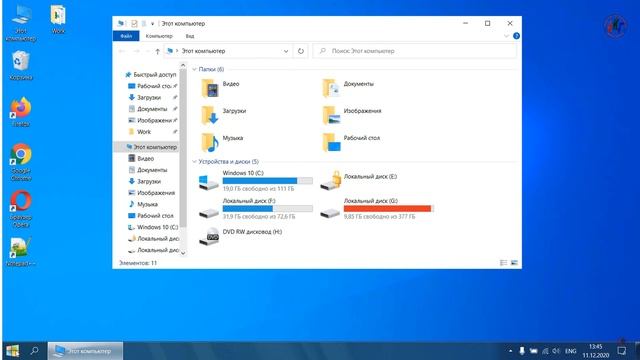Open the Компьютер ribbon tab

coord(159,36)
